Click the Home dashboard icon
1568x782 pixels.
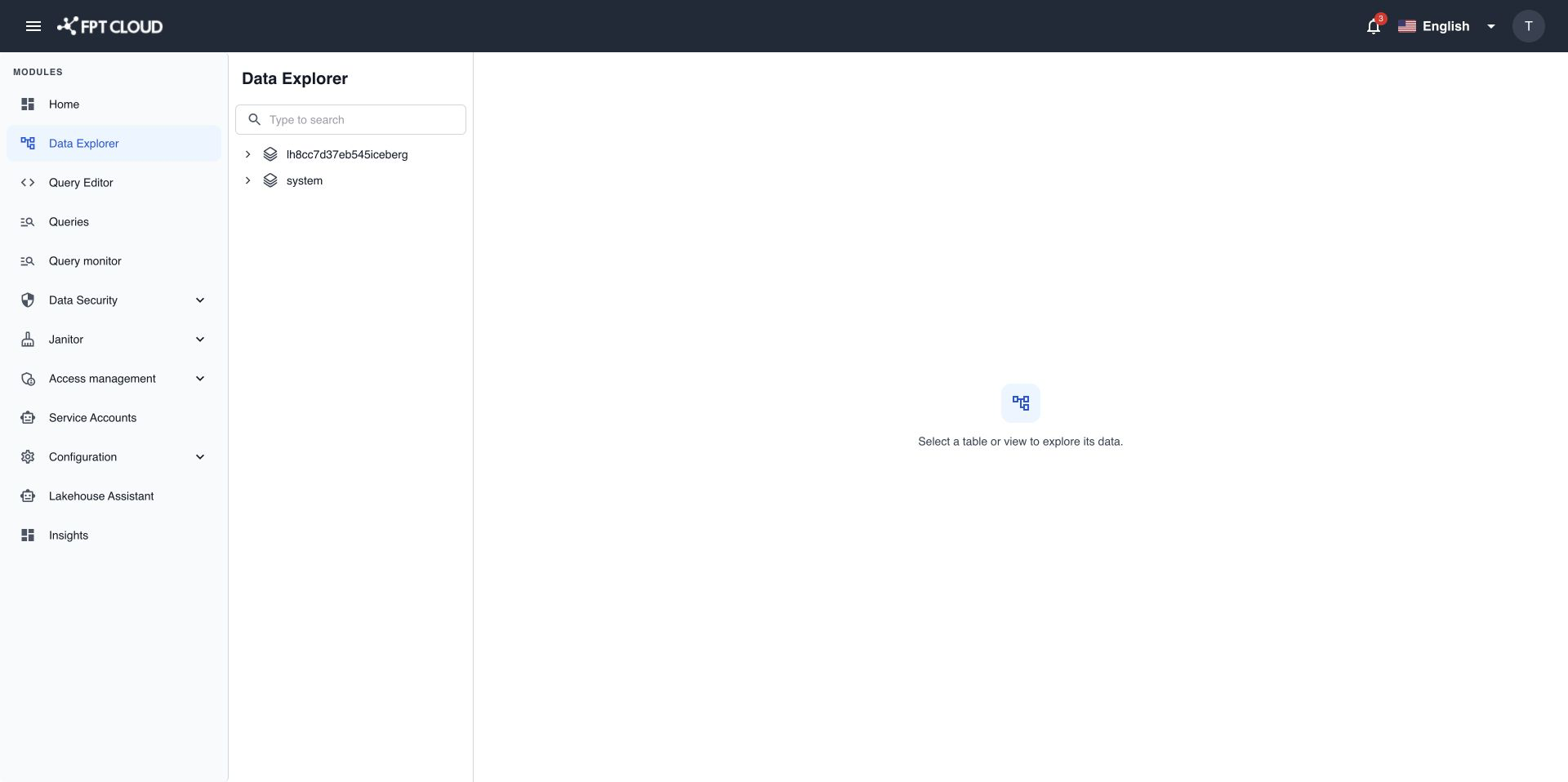(x=28, y=104)
